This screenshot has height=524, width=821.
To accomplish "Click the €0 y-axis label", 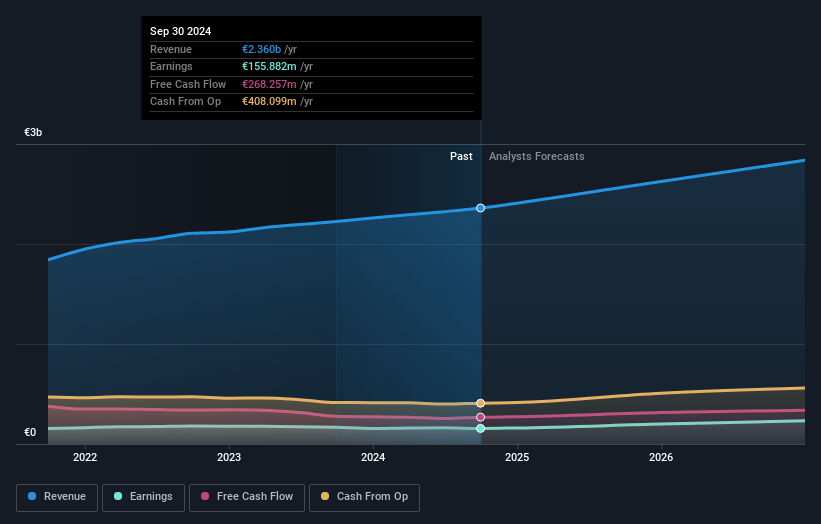I will click(30, 432).
